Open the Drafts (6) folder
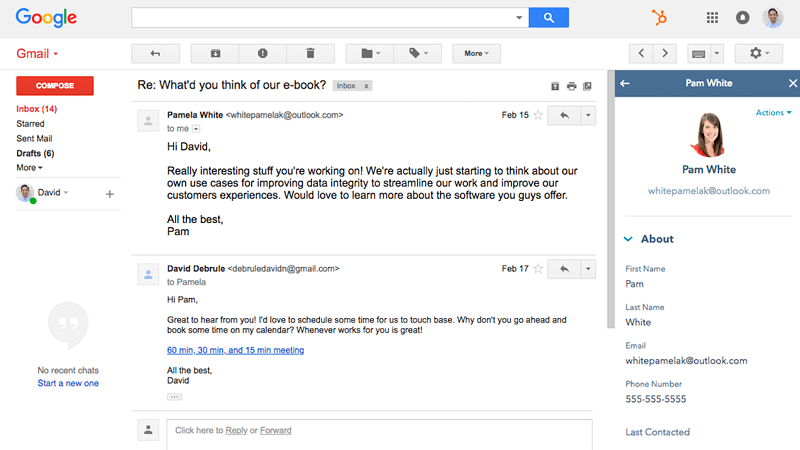Viewport: 800px width, 450px height. 35,153
